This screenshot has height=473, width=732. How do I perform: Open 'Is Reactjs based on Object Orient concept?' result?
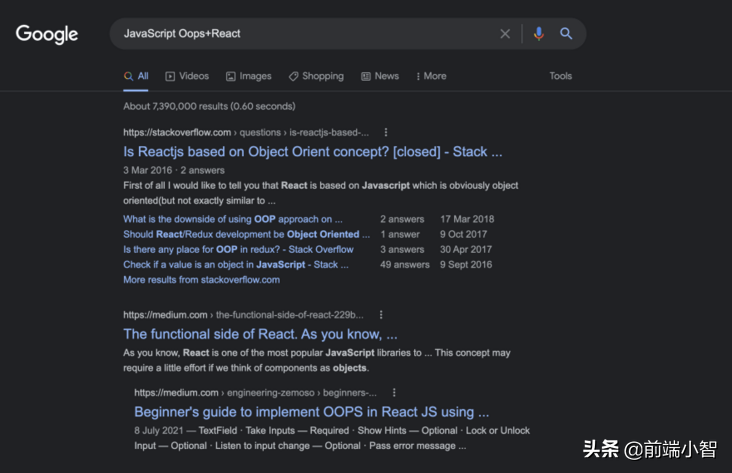(313, 152)
